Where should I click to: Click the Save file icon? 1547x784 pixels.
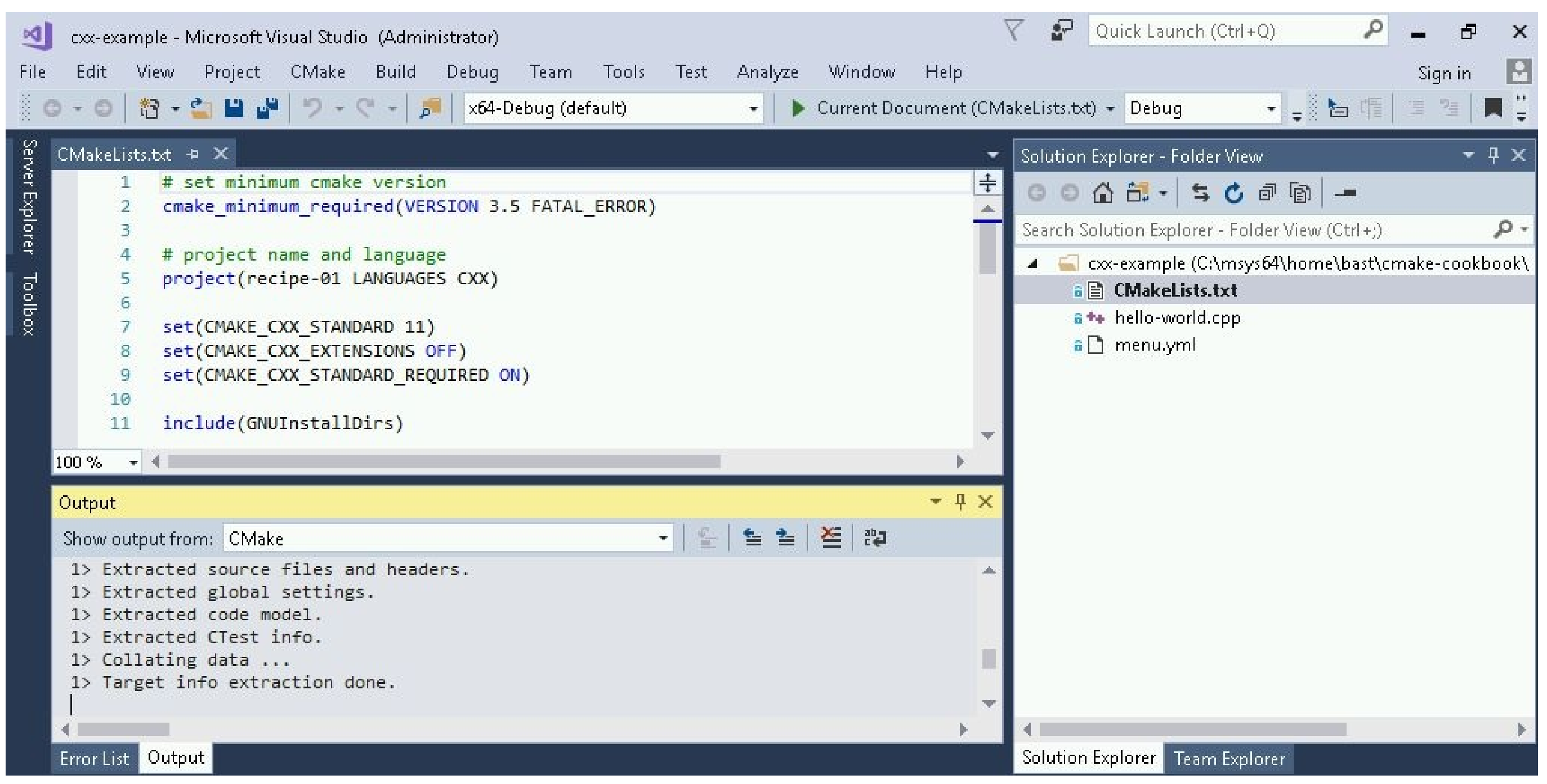[234, 108]
